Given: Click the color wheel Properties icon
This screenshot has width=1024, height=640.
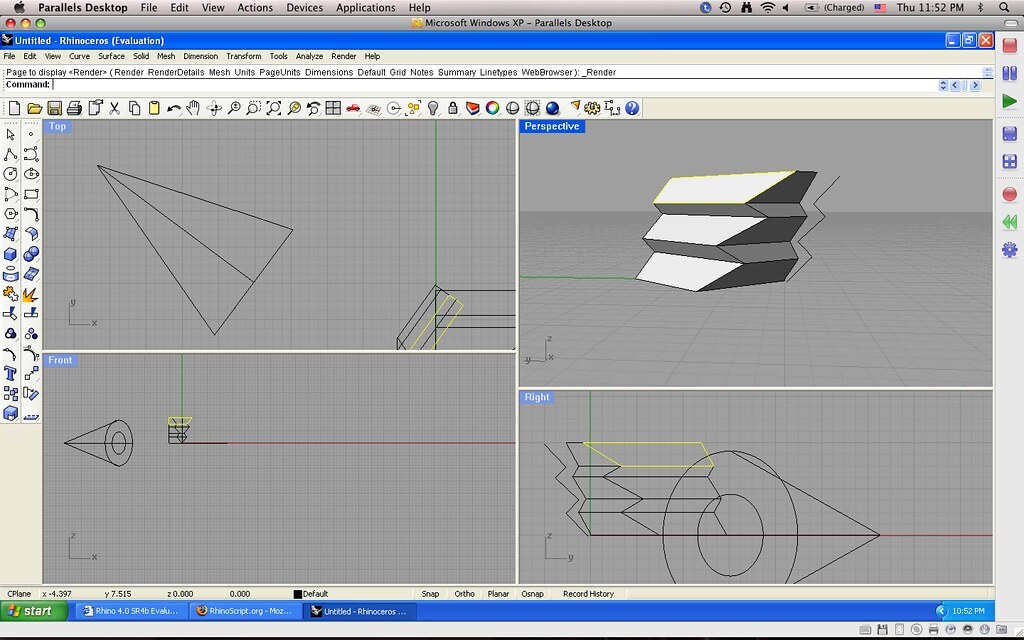Looking at the screenshot, I should 492,108.
